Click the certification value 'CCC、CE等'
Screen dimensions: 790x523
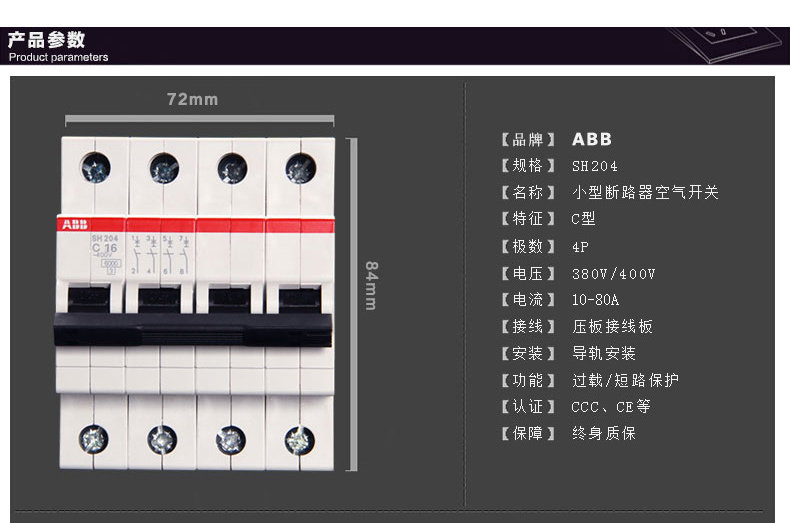611,407
